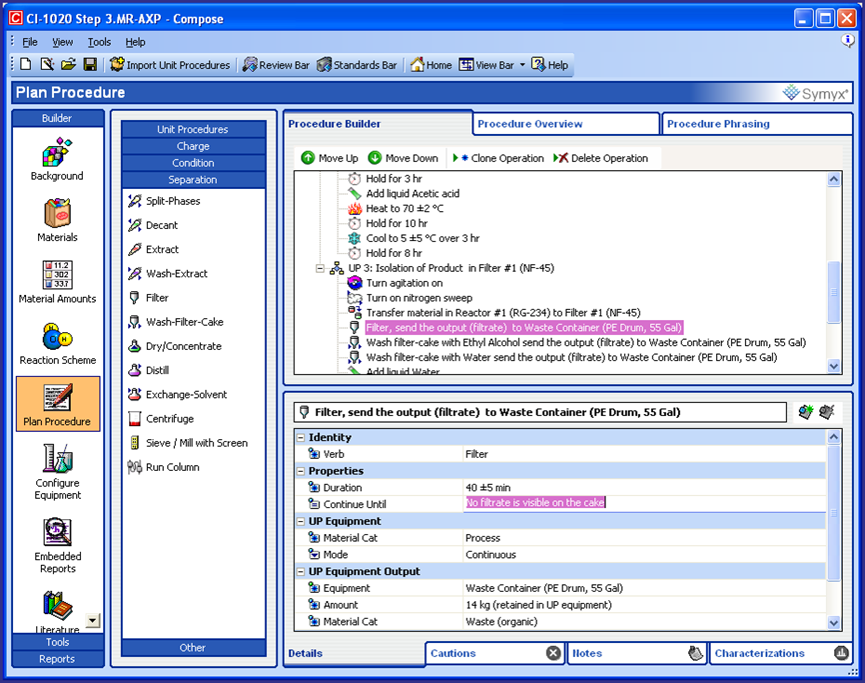Collapse the UP 3 Isolation of Product node
865x683 pixels.
click(321, 268)
